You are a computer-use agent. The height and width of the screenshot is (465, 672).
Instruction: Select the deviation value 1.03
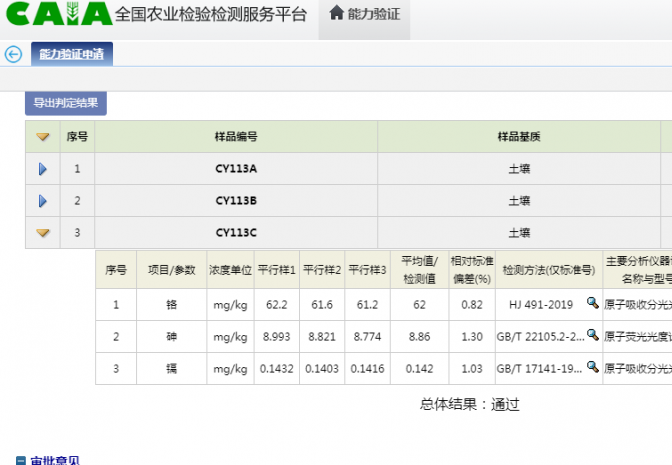tap(472, 369)
